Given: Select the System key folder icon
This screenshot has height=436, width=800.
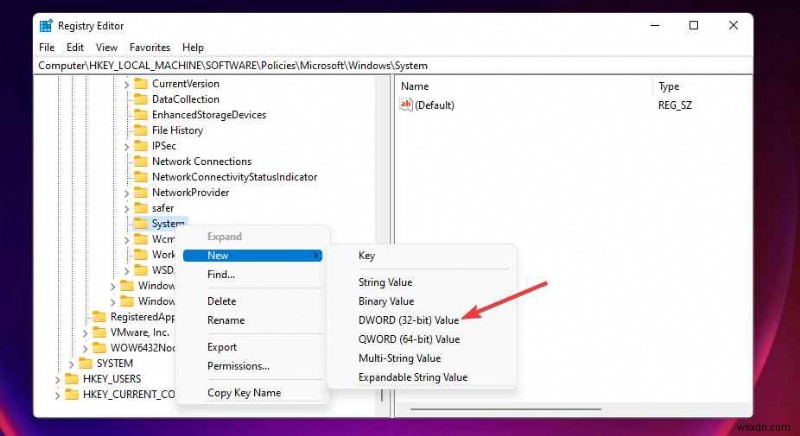Looking at the screenshot, I should click(x=141, y=224).
